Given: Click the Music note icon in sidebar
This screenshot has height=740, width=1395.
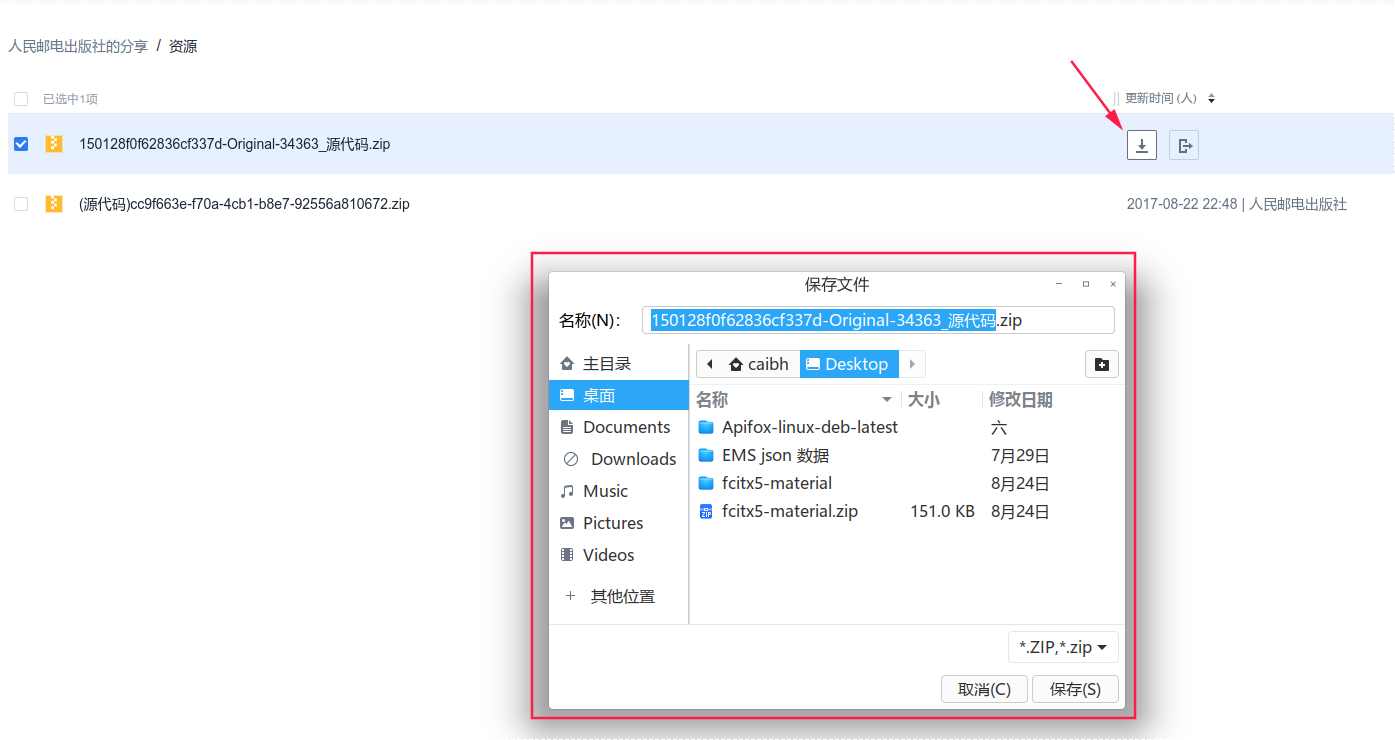Looking at the screenshot, I should (567, 490).
